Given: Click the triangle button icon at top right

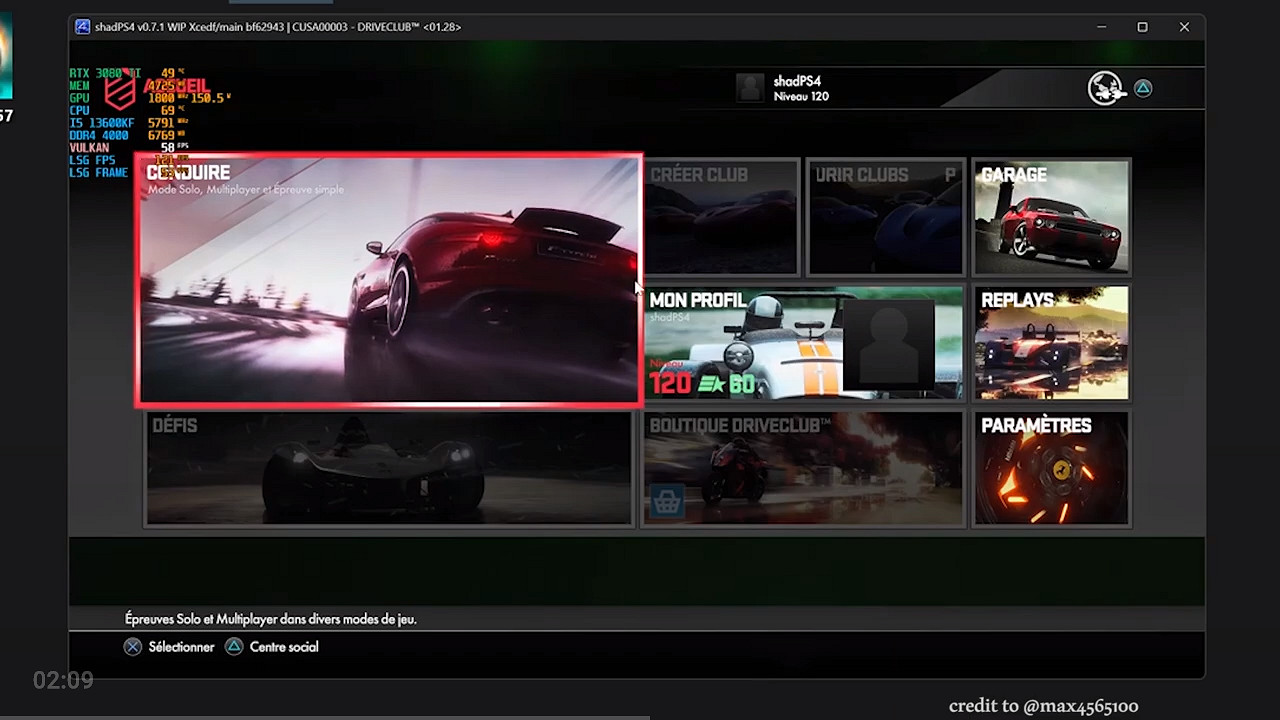Looking at the screenshot, I should coord(1143,89).
